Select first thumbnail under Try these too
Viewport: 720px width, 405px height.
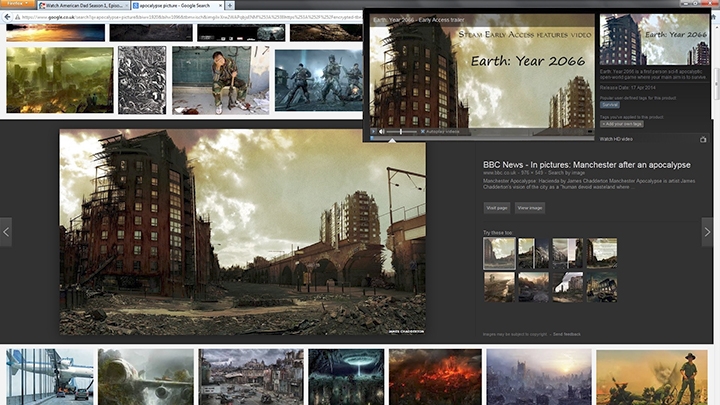(499, 253)
